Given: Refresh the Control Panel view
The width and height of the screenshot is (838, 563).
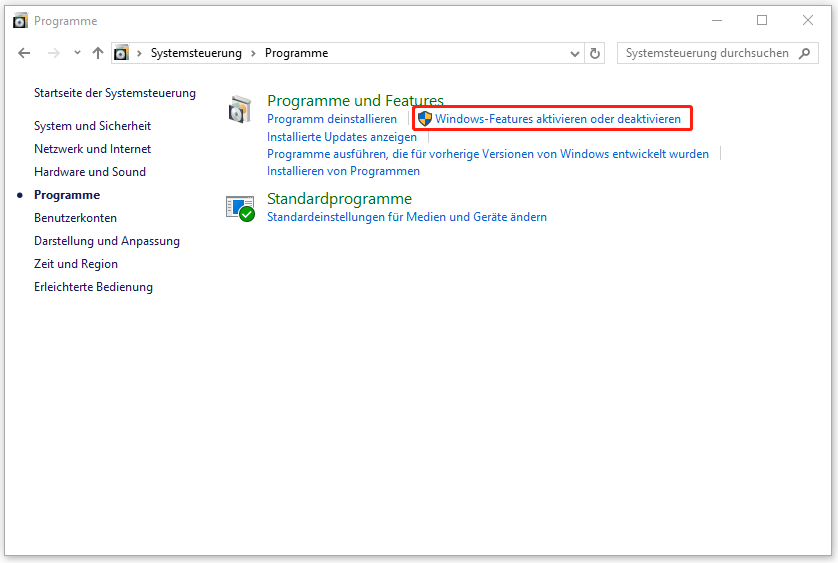Looking at the screenshot, I should pos(595,53).
